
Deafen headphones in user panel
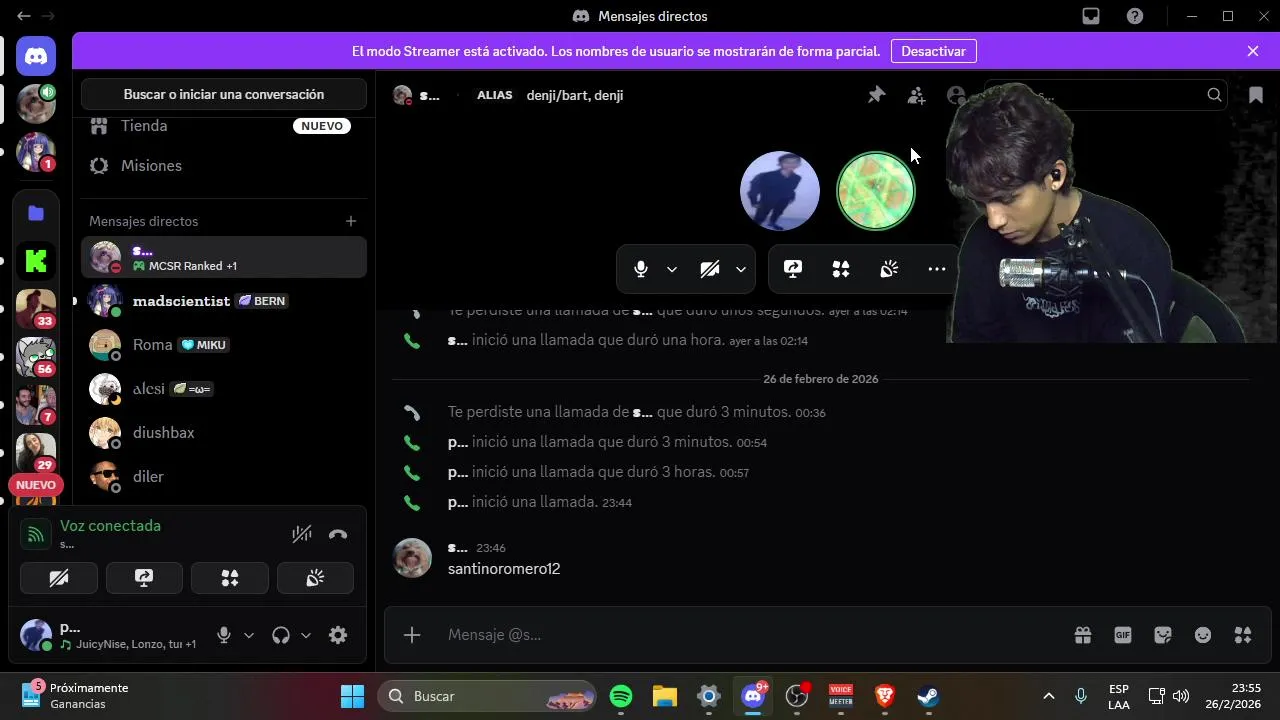tap(281, 635)
